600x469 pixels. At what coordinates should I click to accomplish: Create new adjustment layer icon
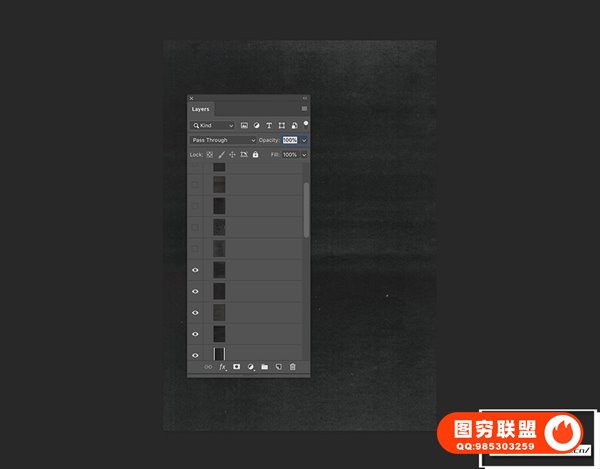point(251,367)
